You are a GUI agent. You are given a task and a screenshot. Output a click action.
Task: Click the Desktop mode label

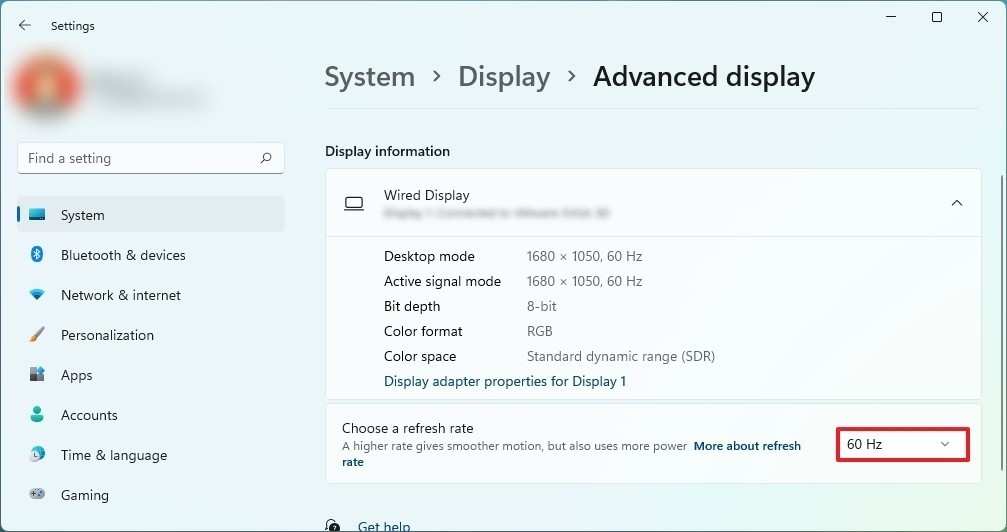[x=429, y=256]
